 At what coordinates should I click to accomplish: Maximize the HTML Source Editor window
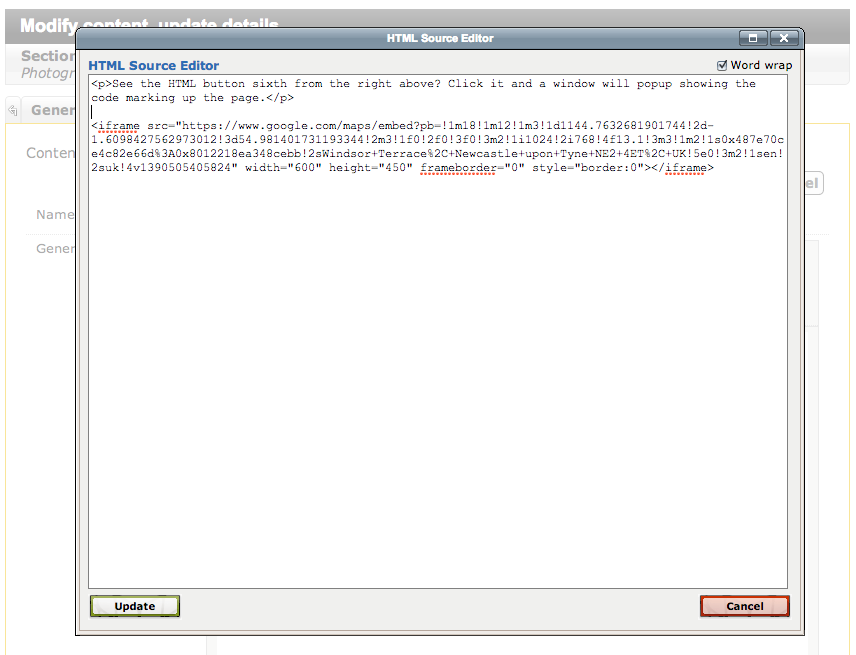coord(753,38)
